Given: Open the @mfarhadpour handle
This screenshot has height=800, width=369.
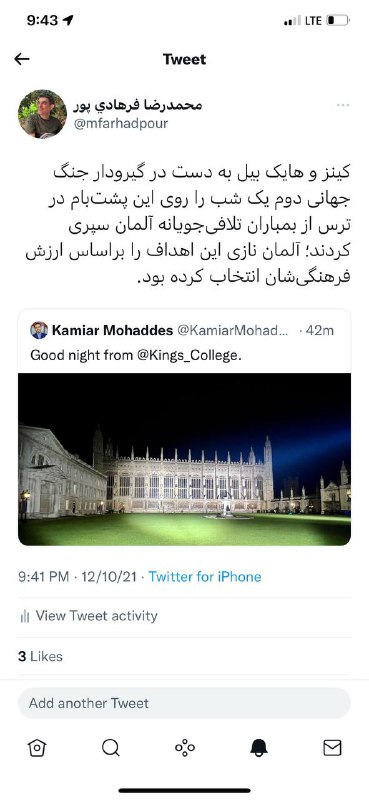Looking at the screenshot, I should coord(121,123).
